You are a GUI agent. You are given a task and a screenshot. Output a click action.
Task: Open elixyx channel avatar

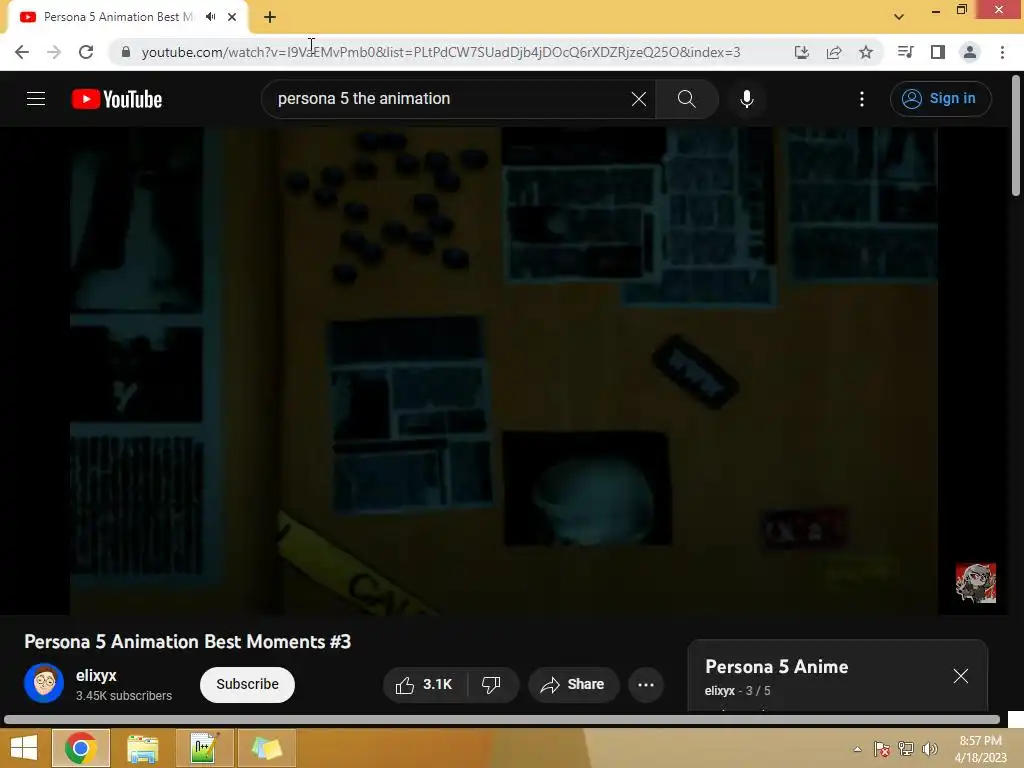coord(44,683)
